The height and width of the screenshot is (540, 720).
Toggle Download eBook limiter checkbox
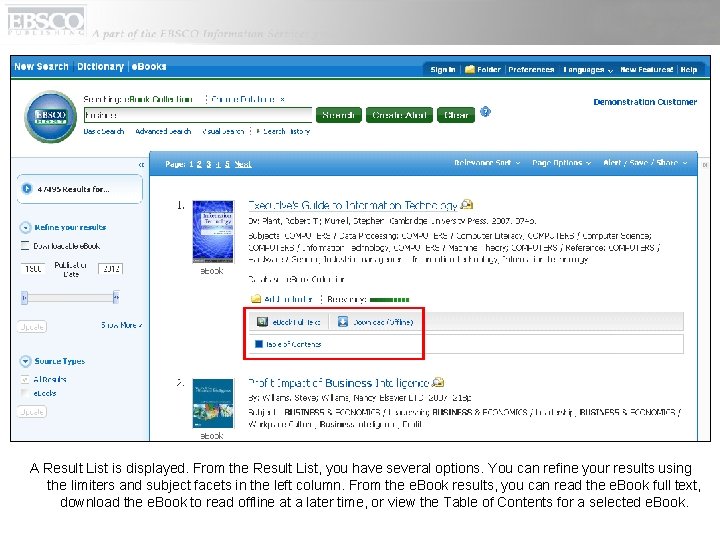point(25,245)
